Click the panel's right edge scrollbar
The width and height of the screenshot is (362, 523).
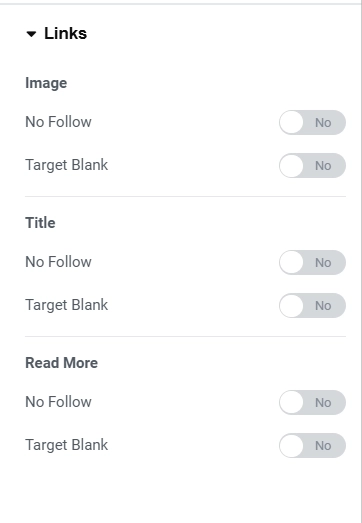click(x=360, y=262)
